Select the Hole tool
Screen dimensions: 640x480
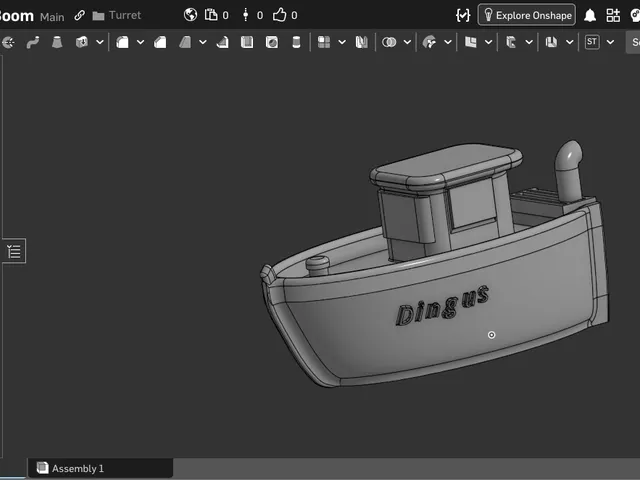click(x=272, y=42)
